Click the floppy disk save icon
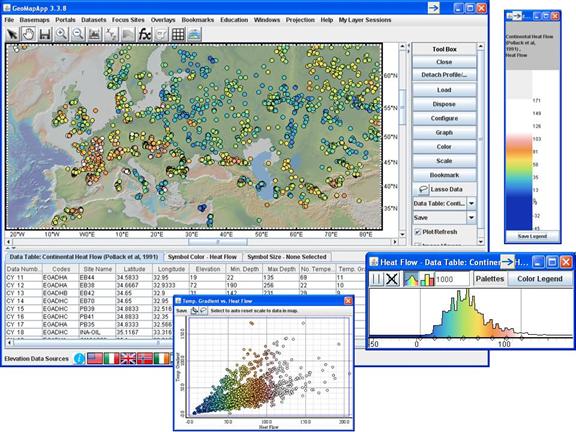The height and width of the screenshot is (432, 576). coord(45,35)
